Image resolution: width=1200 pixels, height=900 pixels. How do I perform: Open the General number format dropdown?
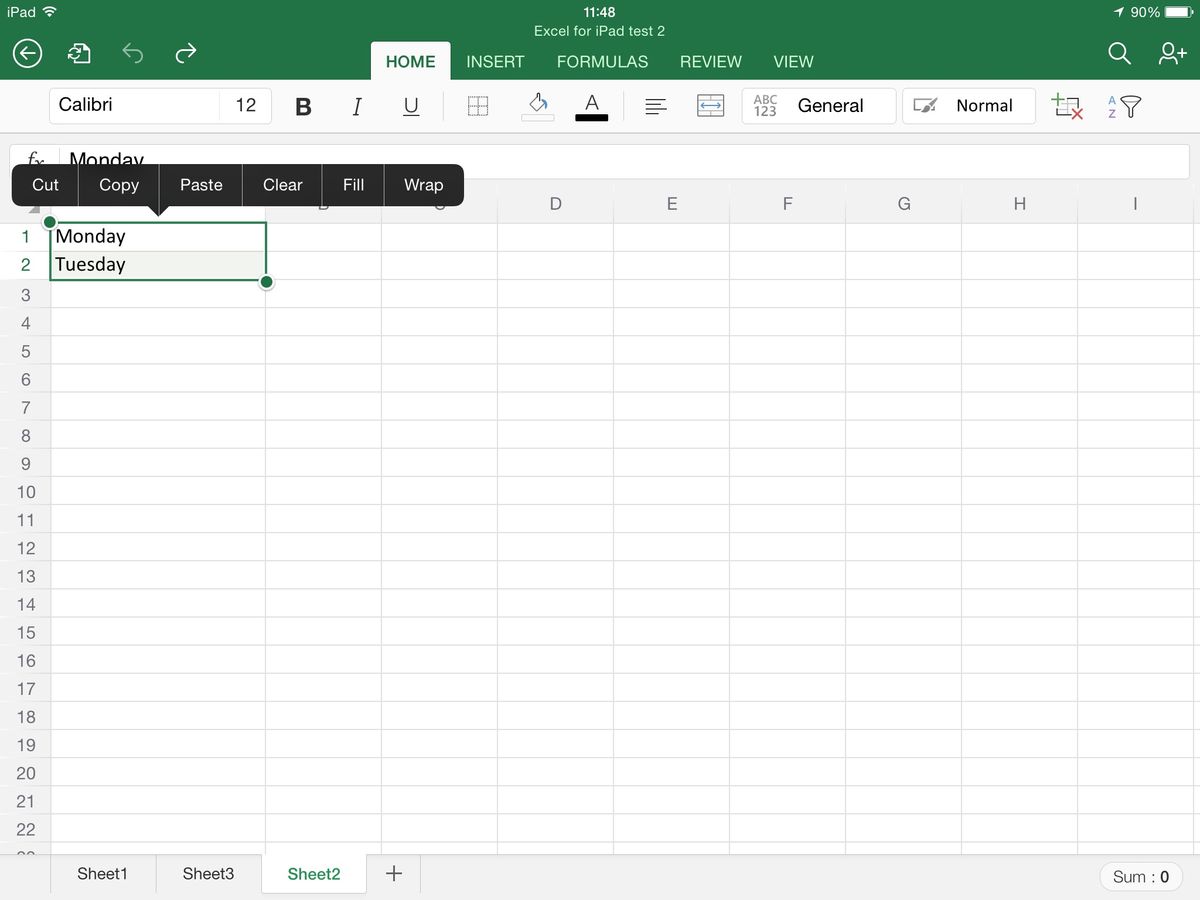tap(818, 106)
